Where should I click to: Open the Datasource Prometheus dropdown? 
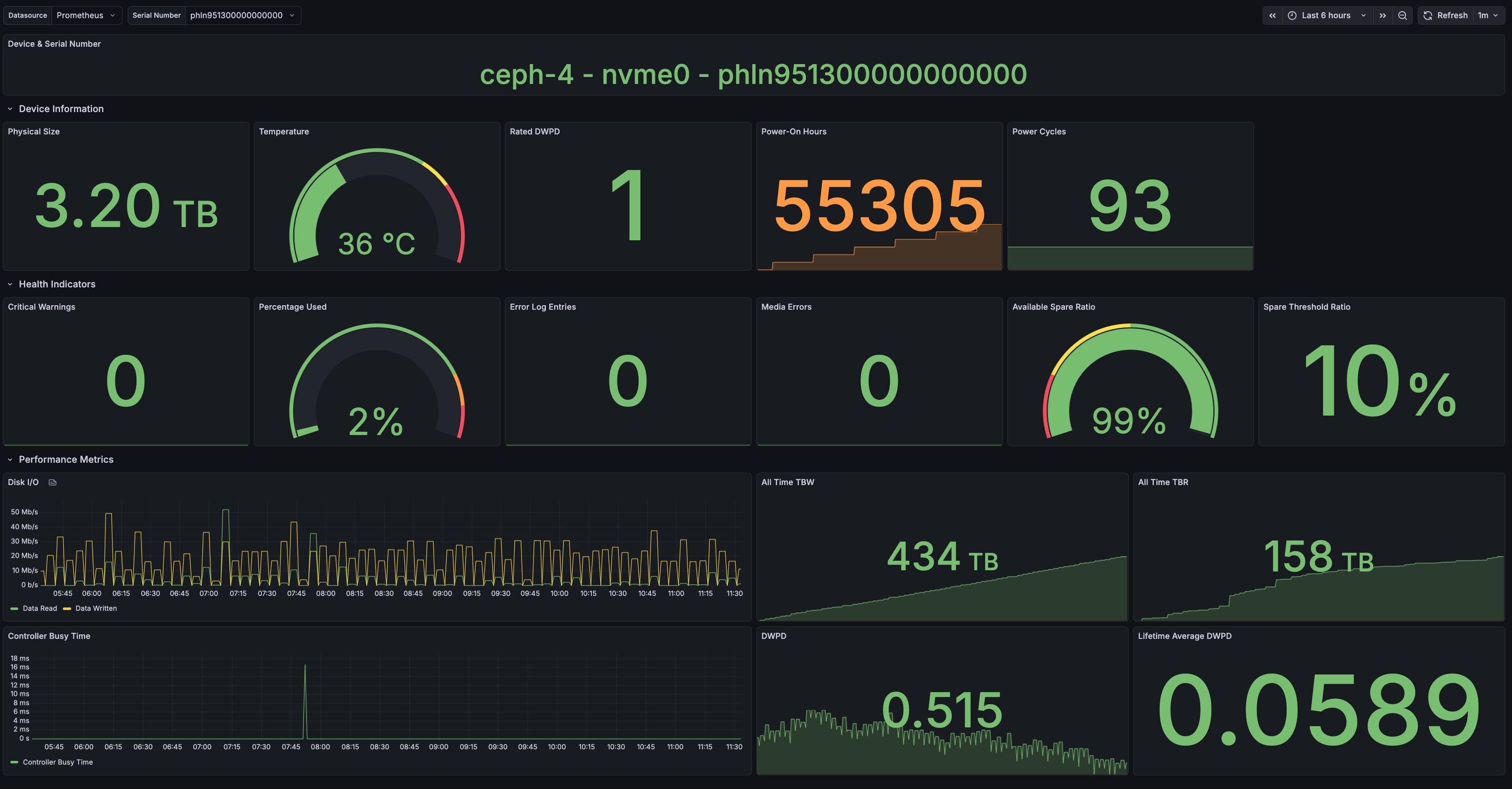pos(87,15)
